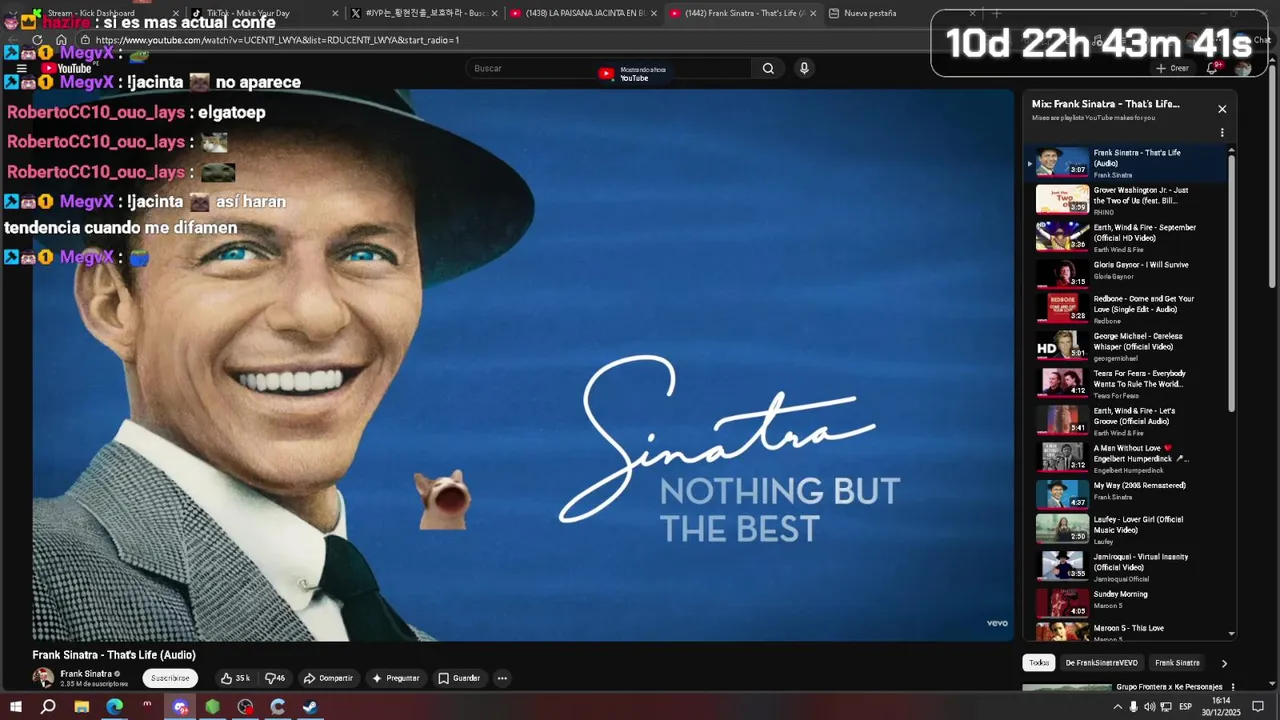Open the Crear upload button
The width and height of the screenshot is (1280, 720).
click(1172, 68)
